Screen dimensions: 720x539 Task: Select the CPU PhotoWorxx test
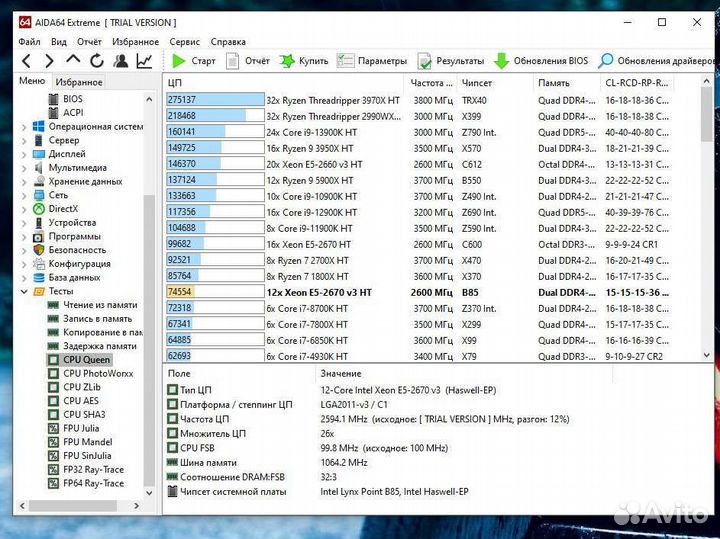pos(97,373)
